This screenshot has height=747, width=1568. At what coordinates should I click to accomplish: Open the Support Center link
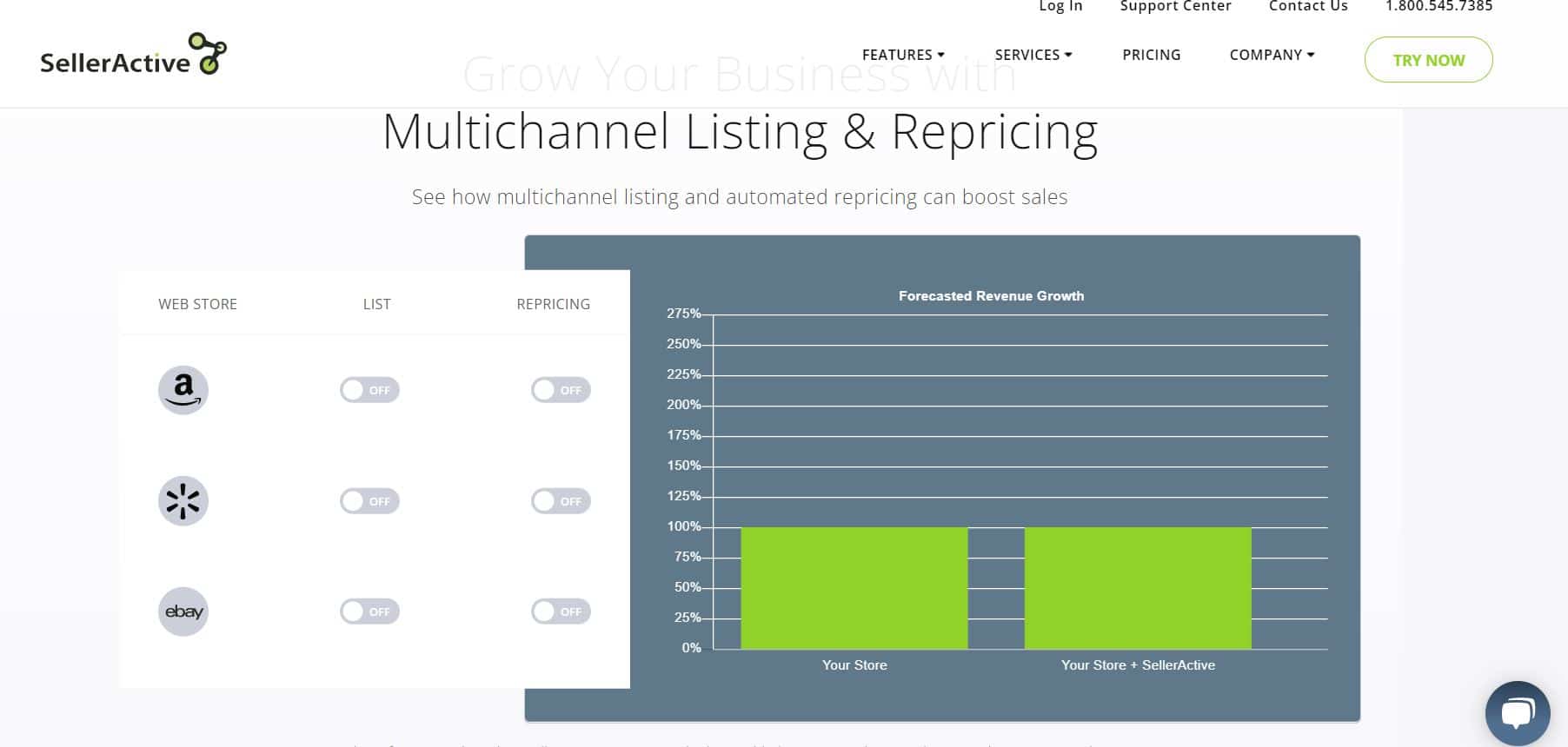pyautogui.click(x=1175, y=6)
